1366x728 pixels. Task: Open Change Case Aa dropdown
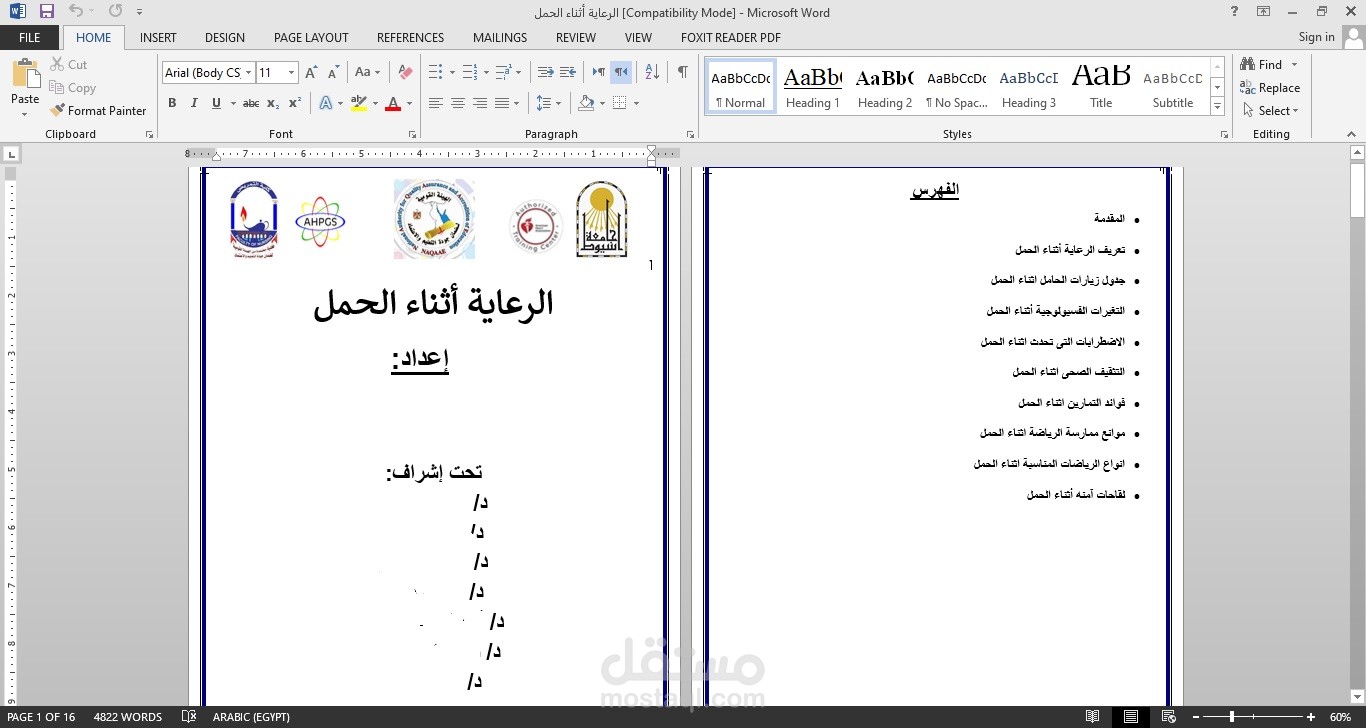[368, 72]
